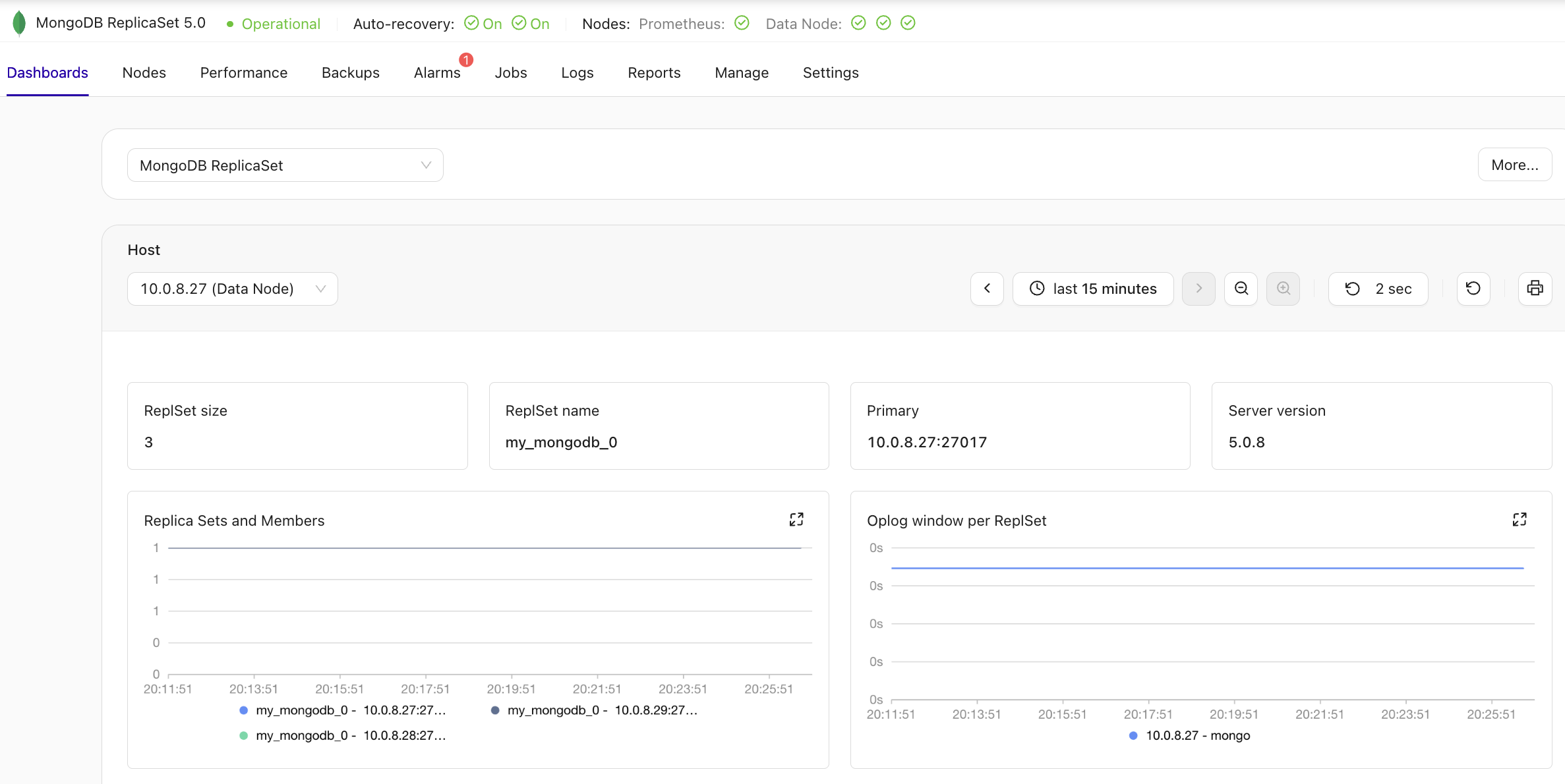The image size is (1565, 784).
Task: Click the Primary value 10.0.8.27:27017
Action: (927, 442)
